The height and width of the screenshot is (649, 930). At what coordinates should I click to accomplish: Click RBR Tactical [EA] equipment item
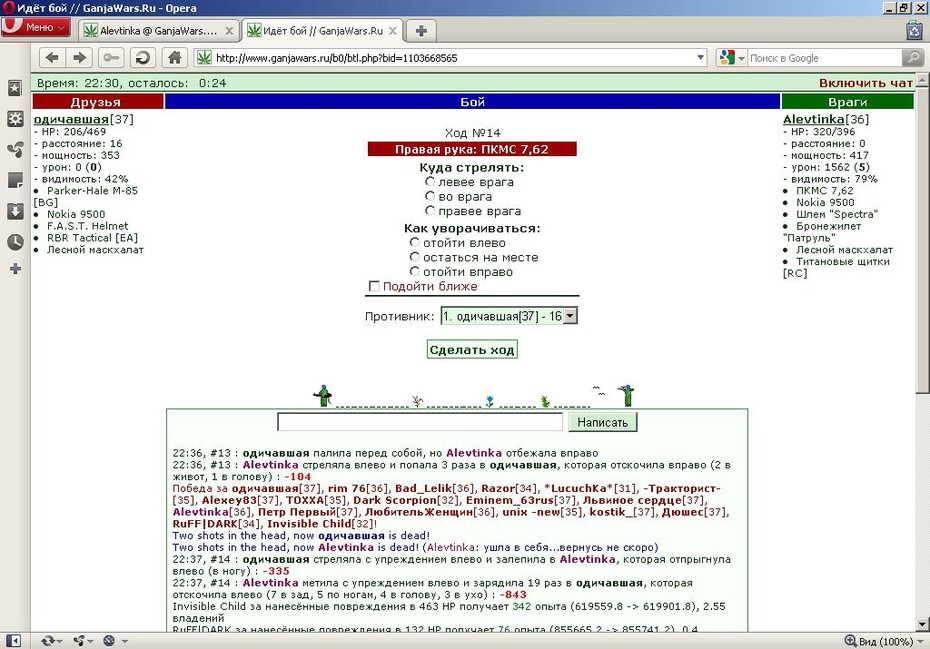(93, 238)
